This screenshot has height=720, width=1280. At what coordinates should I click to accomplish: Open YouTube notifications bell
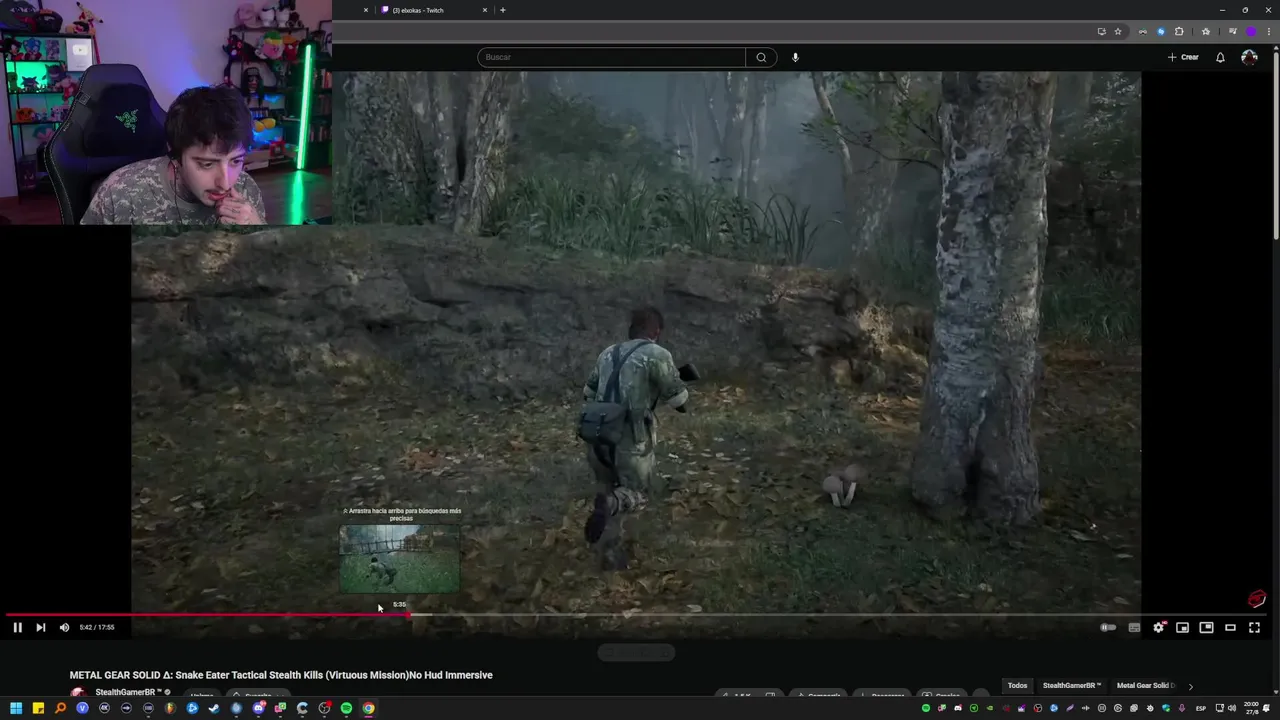[x=1220, y=57]
